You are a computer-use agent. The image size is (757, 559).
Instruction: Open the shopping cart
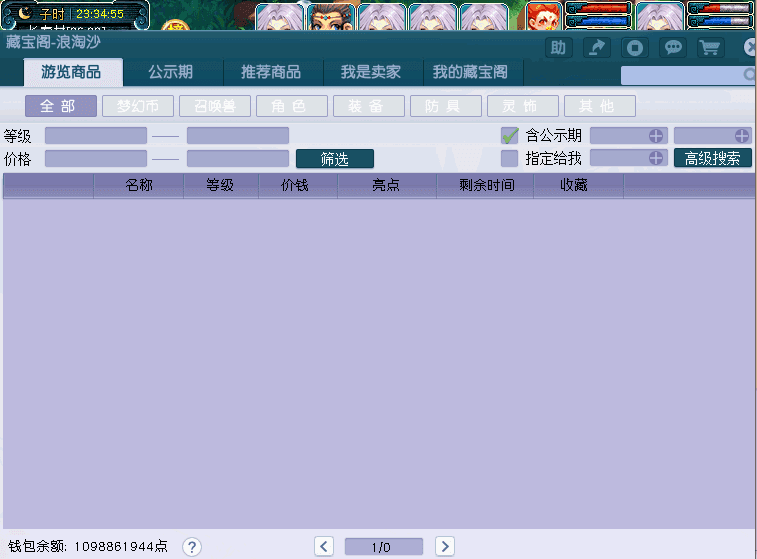710,48
